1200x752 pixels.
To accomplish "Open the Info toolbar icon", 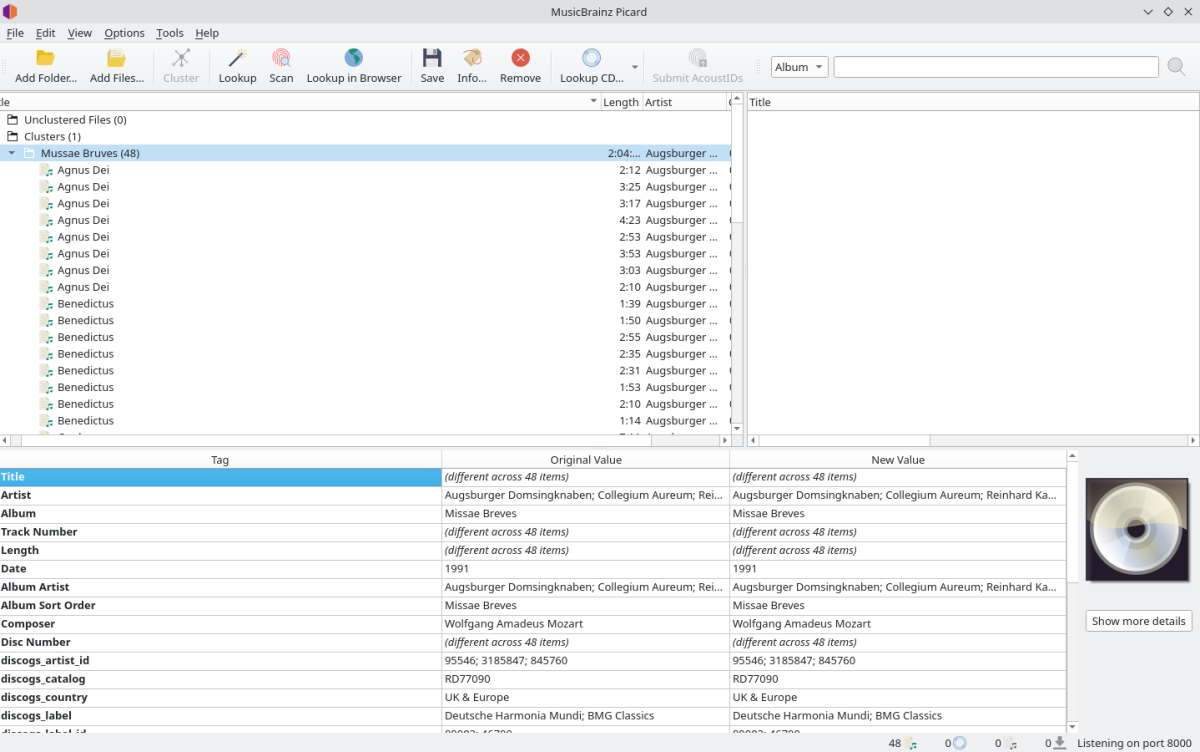I will [471, 59].
